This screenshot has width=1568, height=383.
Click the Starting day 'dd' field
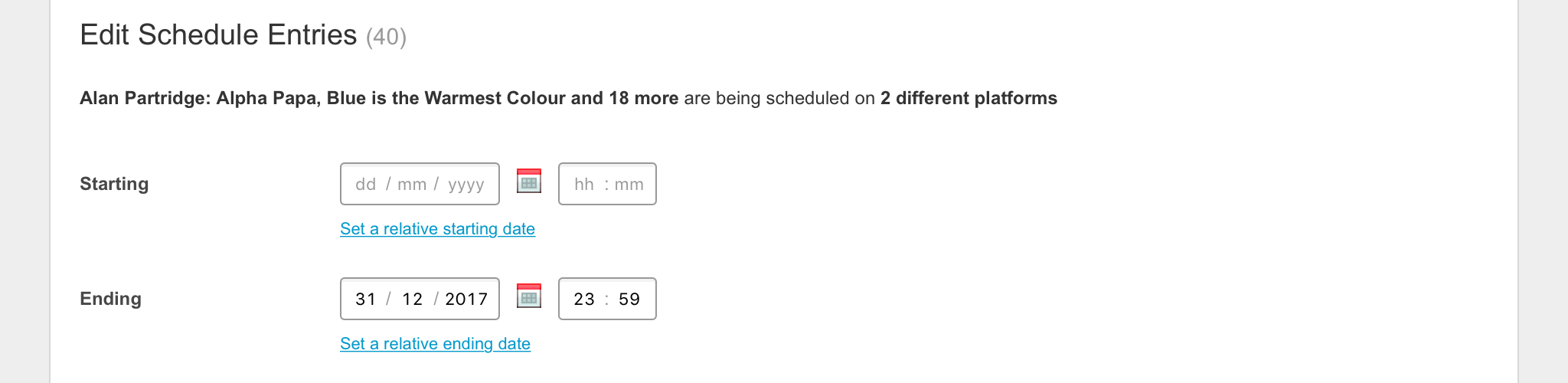[365, 185]
